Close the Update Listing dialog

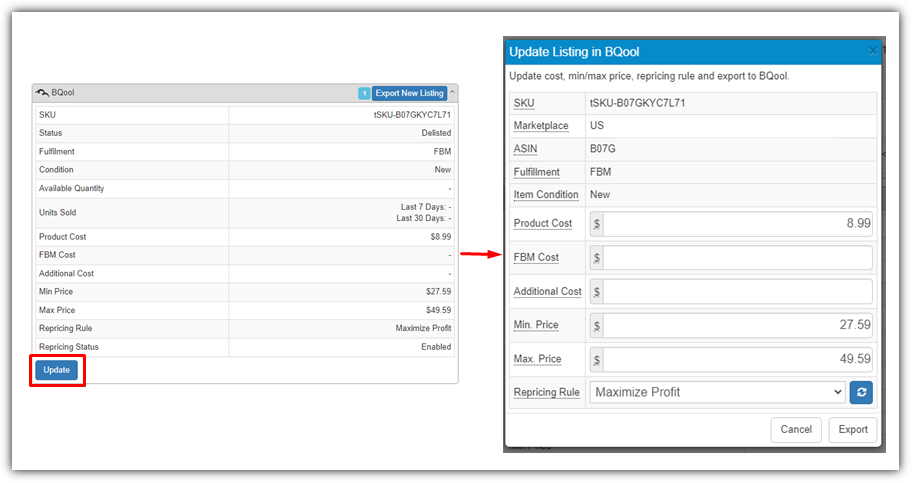click(872, 51)
